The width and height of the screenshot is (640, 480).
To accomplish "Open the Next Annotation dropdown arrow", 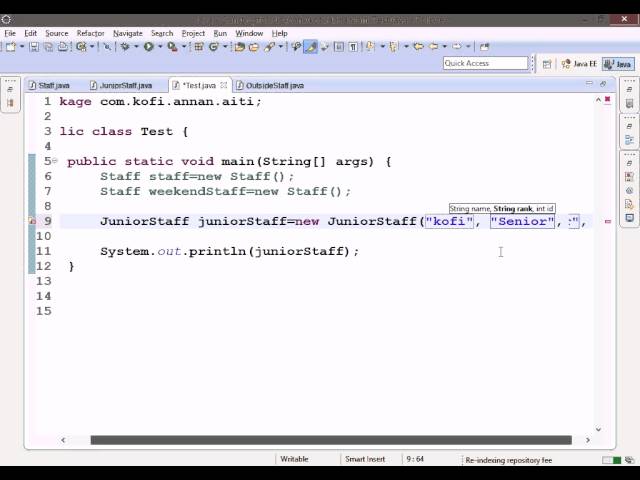I will pos(382,47).
